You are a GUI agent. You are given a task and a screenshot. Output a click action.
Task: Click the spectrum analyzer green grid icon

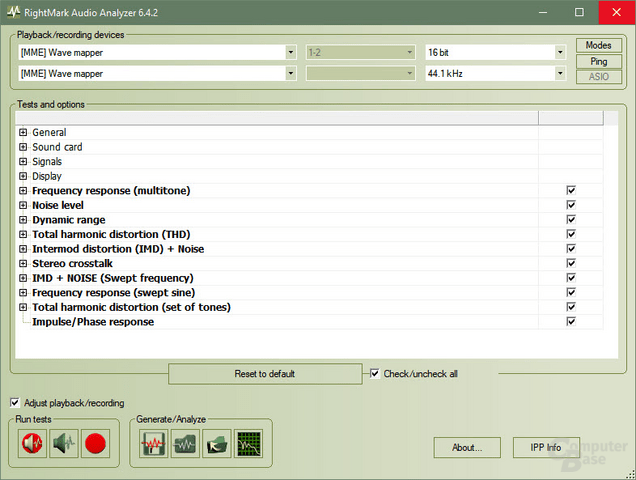tap(248, 443)
